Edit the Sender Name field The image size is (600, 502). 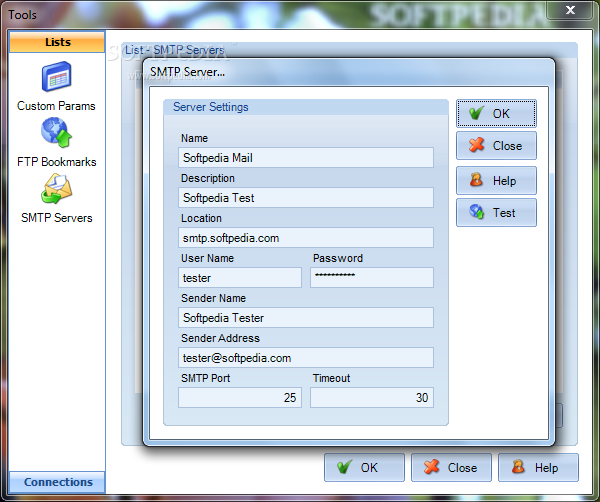[x=306, y=318]
